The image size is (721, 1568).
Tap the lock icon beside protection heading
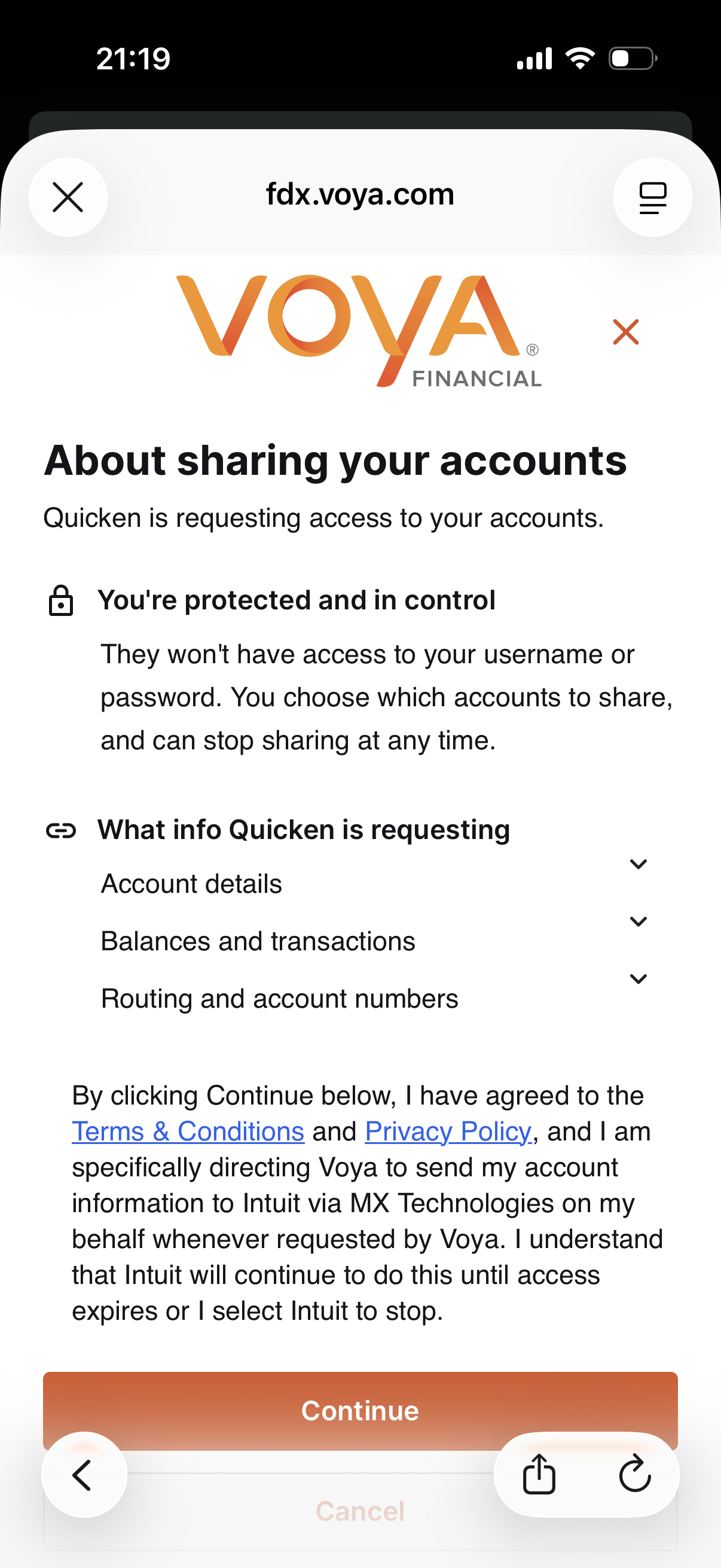[61, 601]
